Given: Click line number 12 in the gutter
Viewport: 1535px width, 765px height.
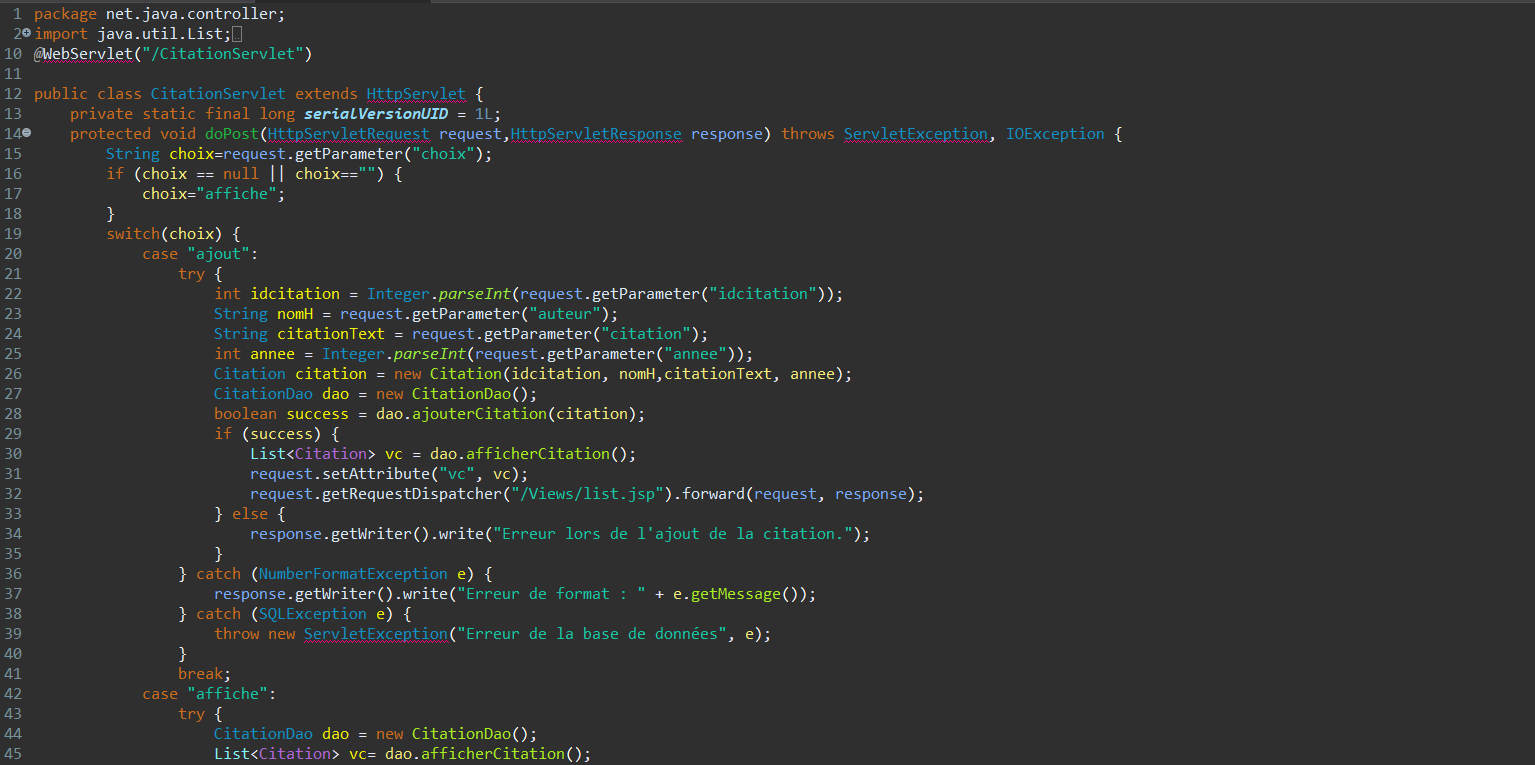Looking at the screenshot, I should [x=13, y=94].
